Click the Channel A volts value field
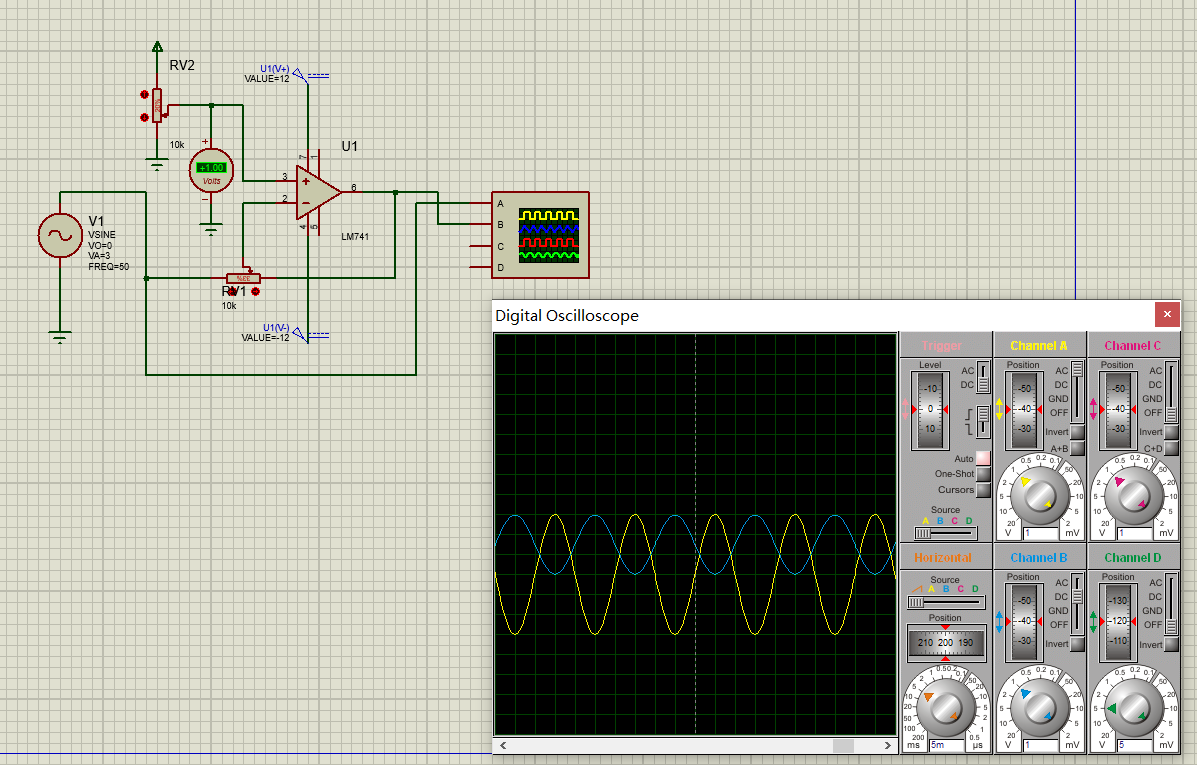The width and height of the screenshot is (1197, 765). click(x=1041, y=533)
